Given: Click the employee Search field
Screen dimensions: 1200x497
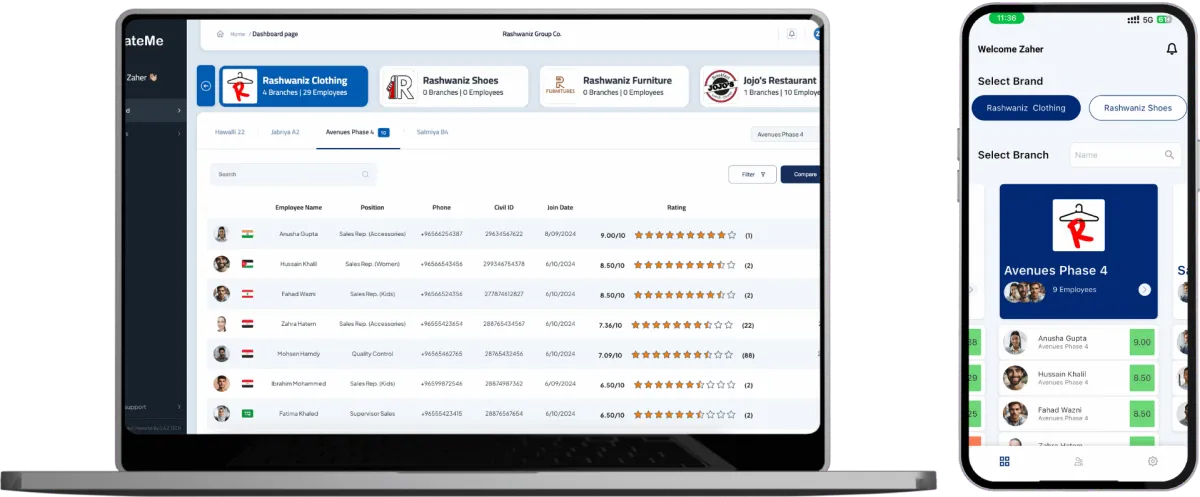Looking at the screenshot, I should pos(293,174).
